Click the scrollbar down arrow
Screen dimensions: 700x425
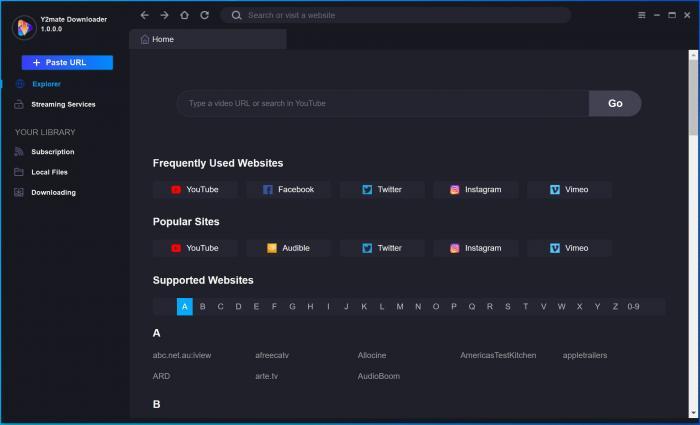point(693,413)
